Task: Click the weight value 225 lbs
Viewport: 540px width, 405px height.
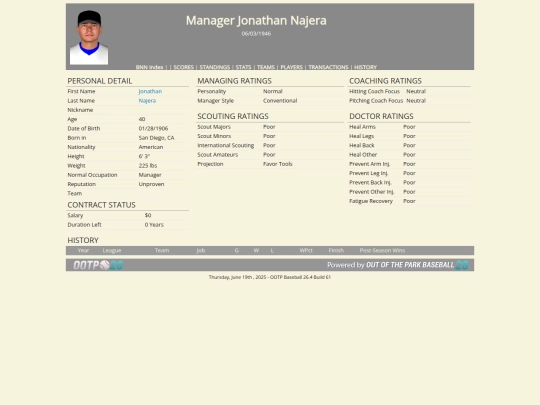Action: click(x=148, y=166)
